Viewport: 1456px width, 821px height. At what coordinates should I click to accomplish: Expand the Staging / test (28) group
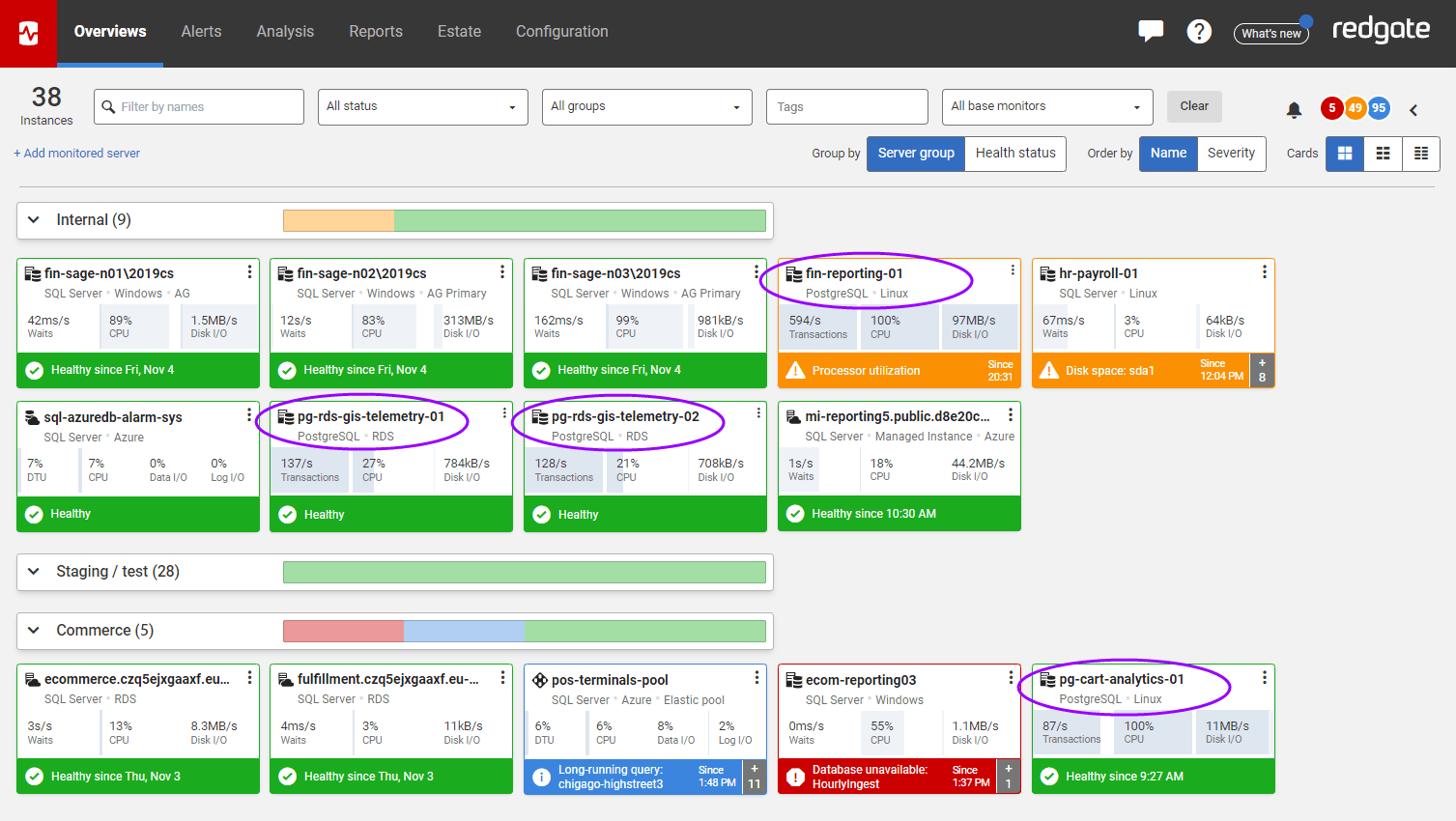[x=34, y=572]
